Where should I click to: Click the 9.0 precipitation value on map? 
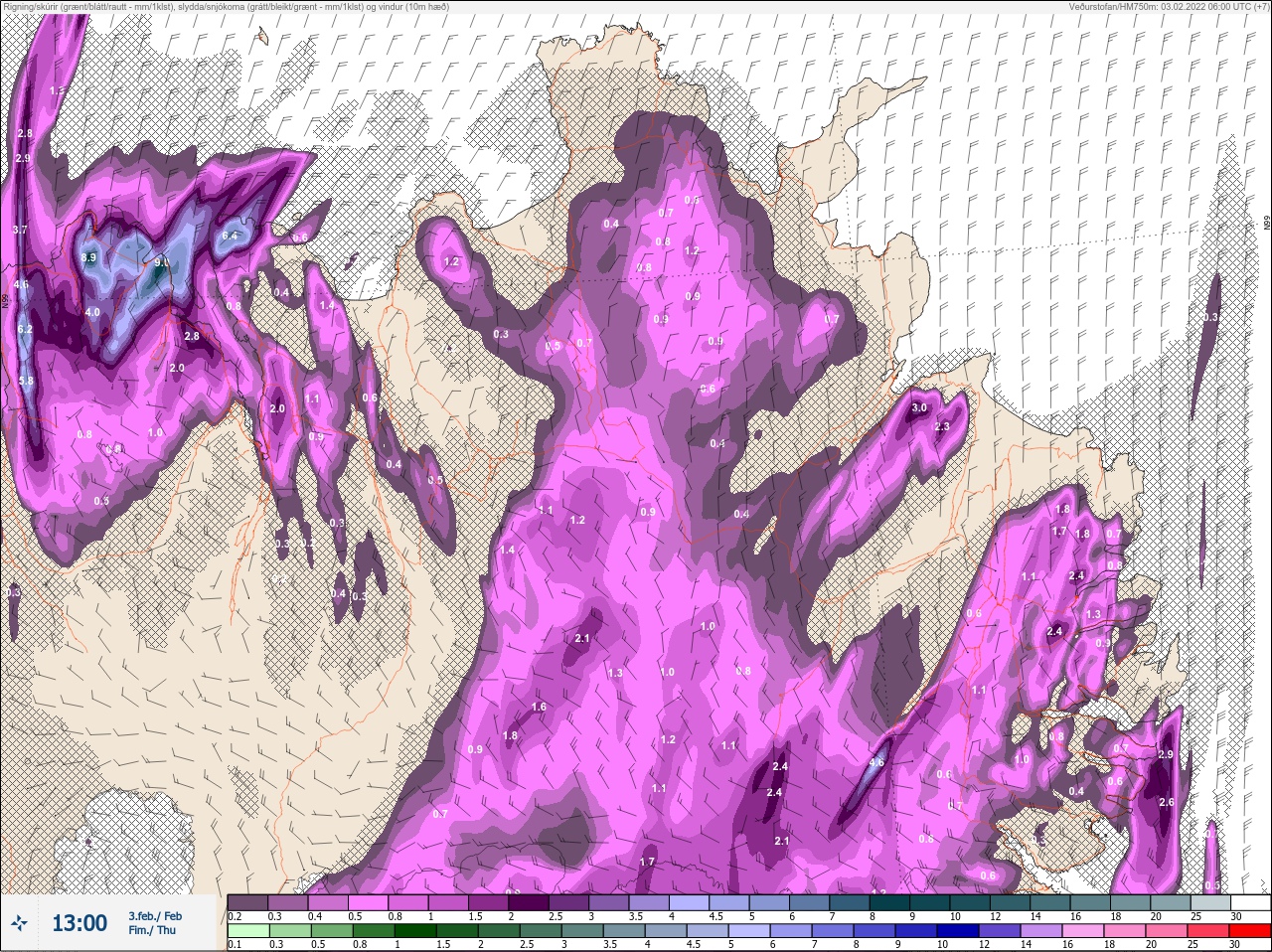(x=162, y=262)
